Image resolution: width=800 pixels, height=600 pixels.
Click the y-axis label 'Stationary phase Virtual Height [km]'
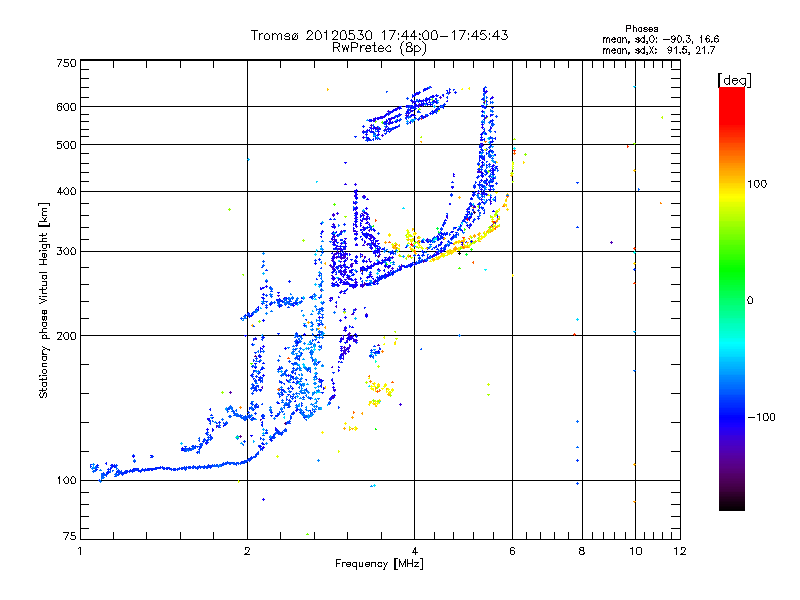(43, 300)
